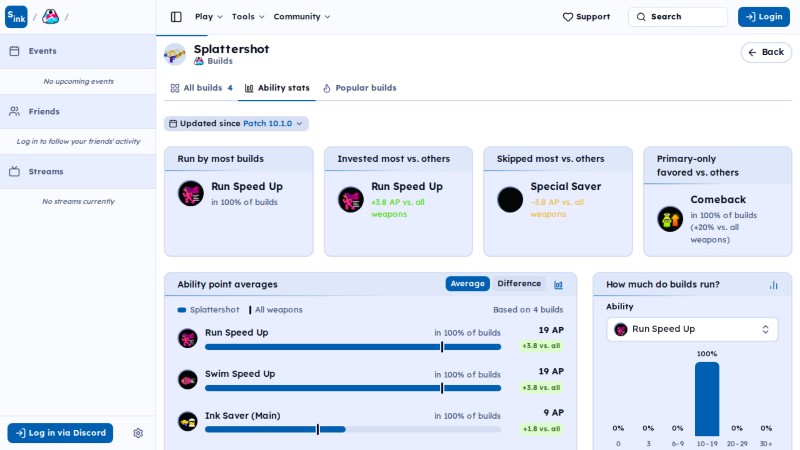800x450 pixels.
Task: Click 'Special Saver' card title
Action: click(x=566, y=187)
